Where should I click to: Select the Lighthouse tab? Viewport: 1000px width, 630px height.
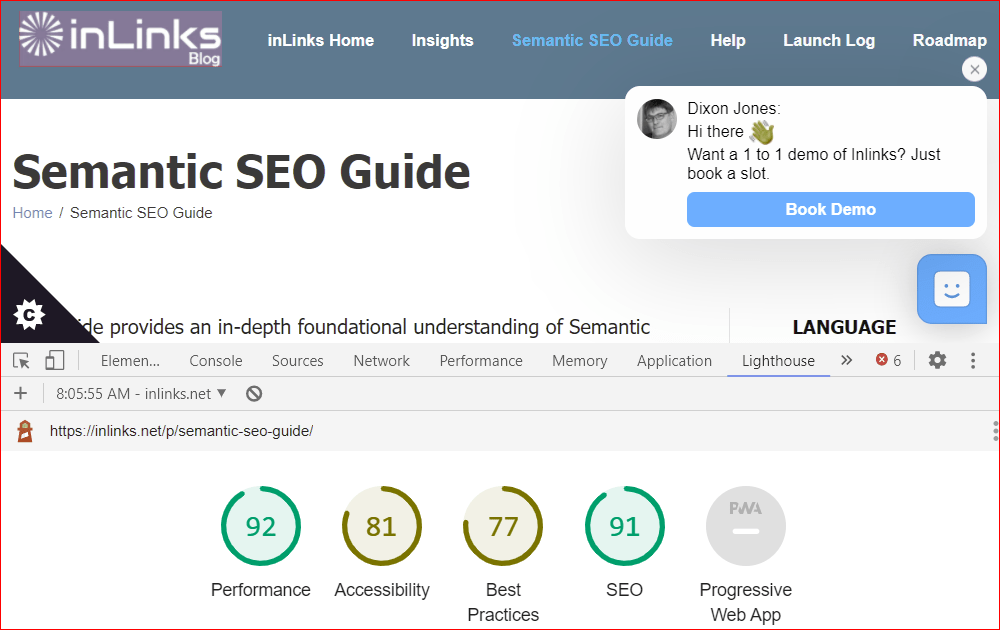coord(778,361)
